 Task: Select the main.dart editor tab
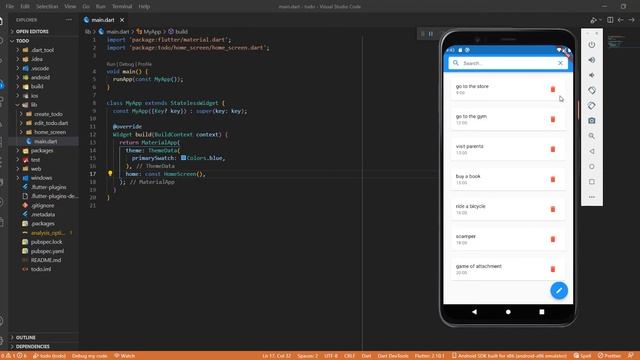pyautogui.click(x=102, y=20)
